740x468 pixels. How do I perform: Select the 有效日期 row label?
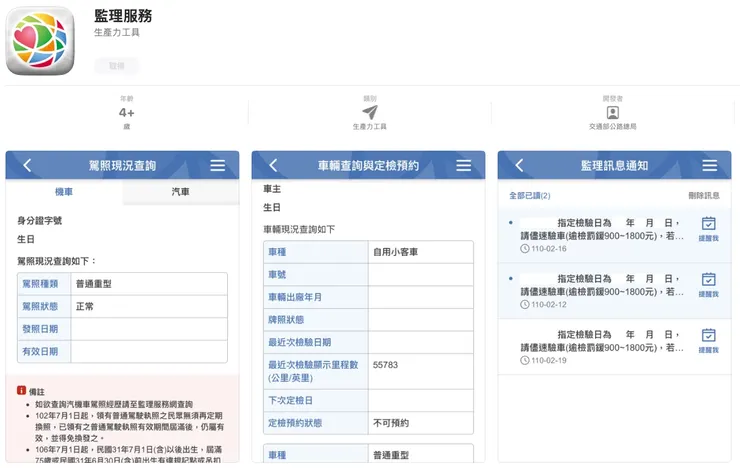[x=40, y=351]
